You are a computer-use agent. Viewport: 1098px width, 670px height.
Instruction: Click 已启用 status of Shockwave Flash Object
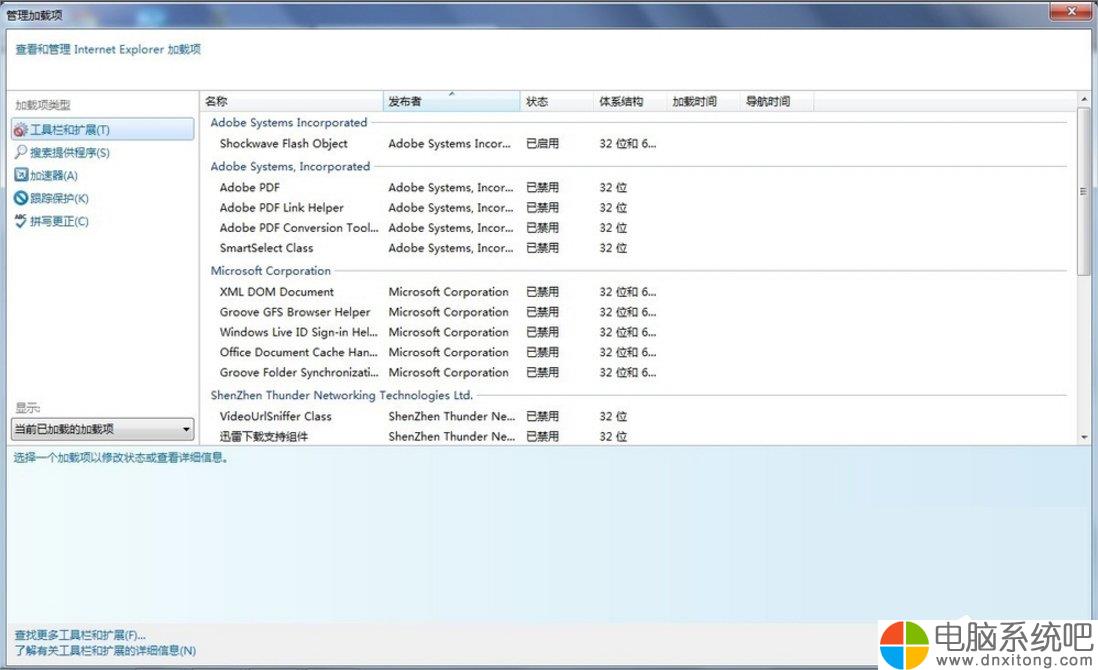click(x=543, y=144)
